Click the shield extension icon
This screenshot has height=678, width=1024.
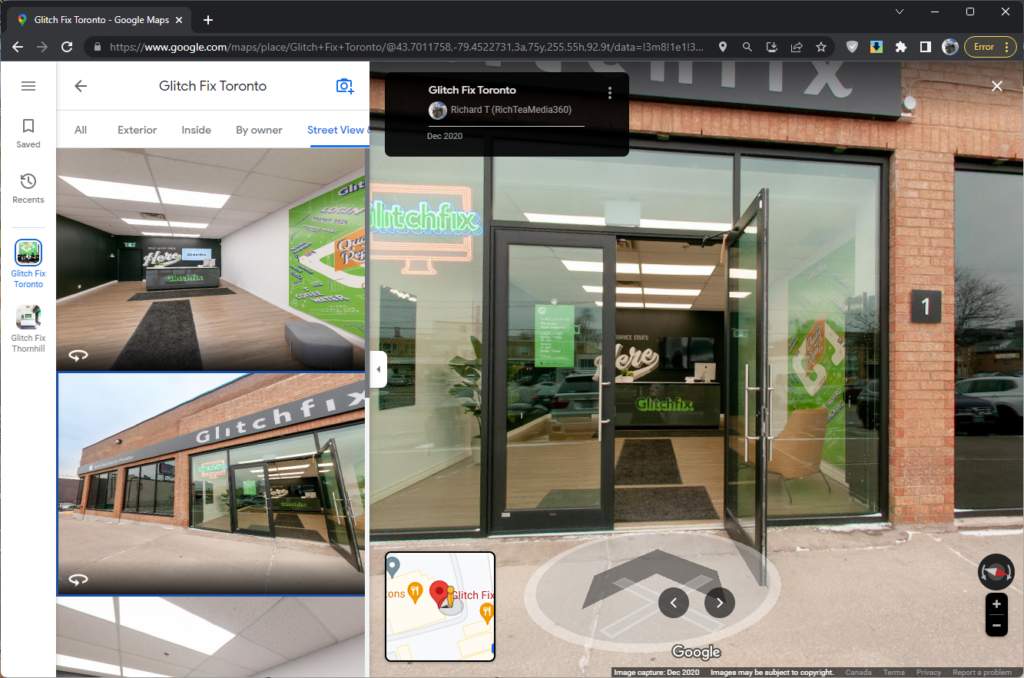coord(852,47)
